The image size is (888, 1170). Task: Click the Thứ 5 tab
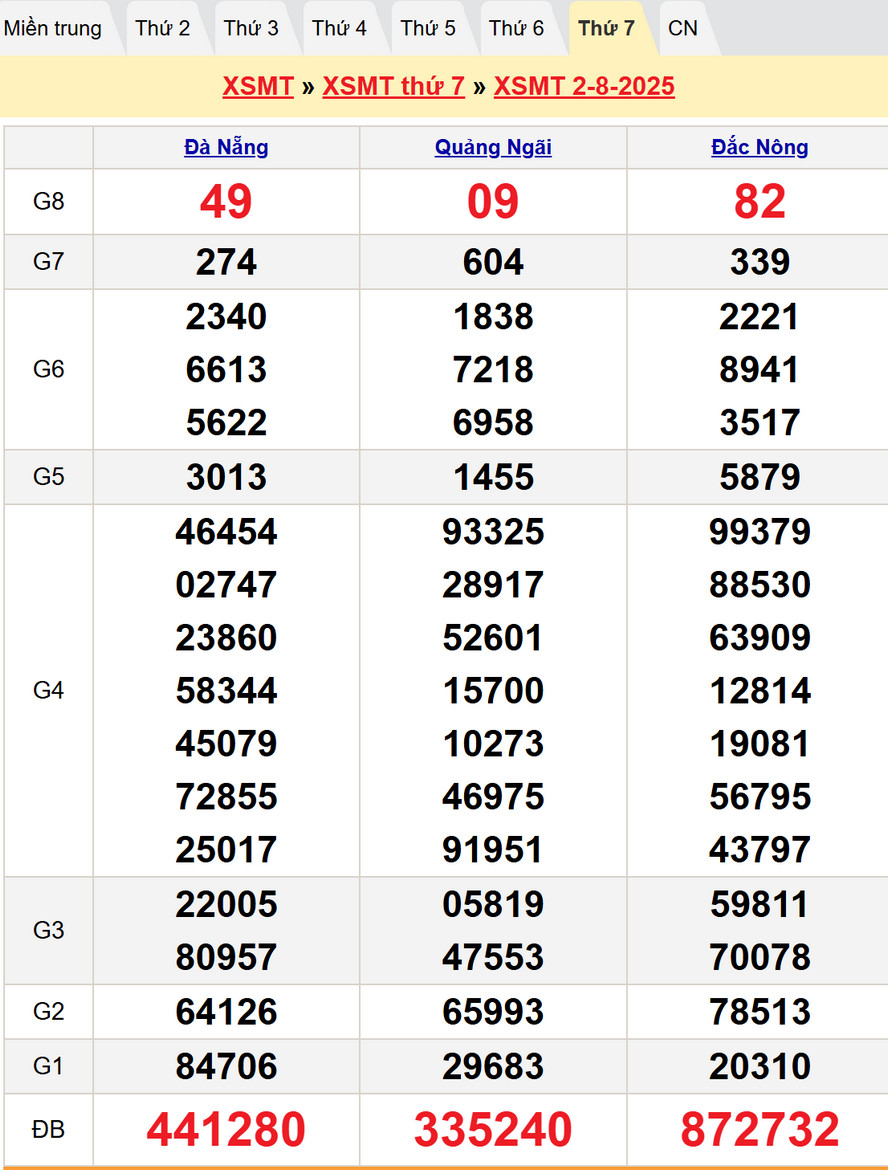tap(428, 28)
